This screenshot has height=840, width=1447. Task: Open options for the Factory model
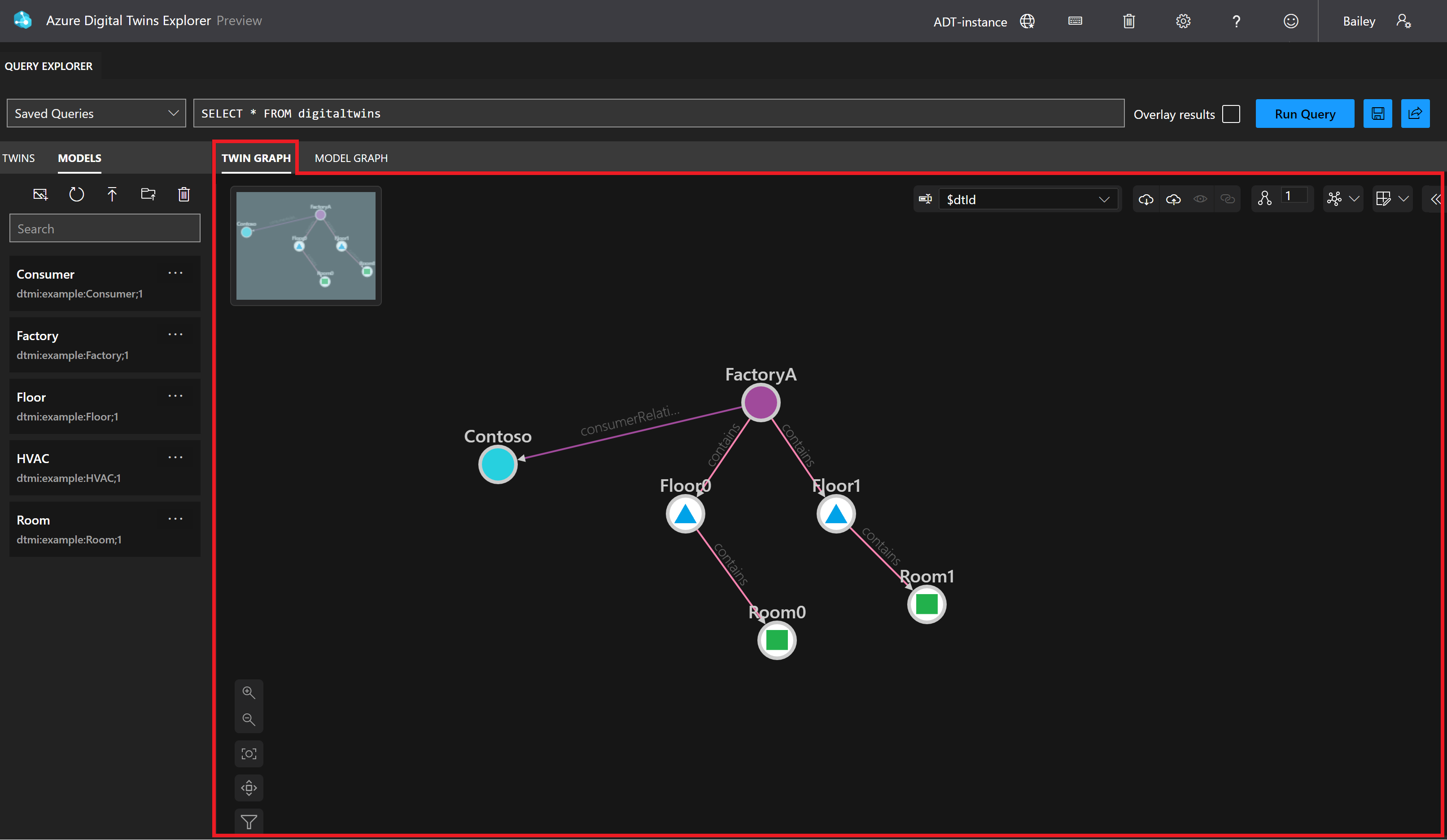coord(175,335)
